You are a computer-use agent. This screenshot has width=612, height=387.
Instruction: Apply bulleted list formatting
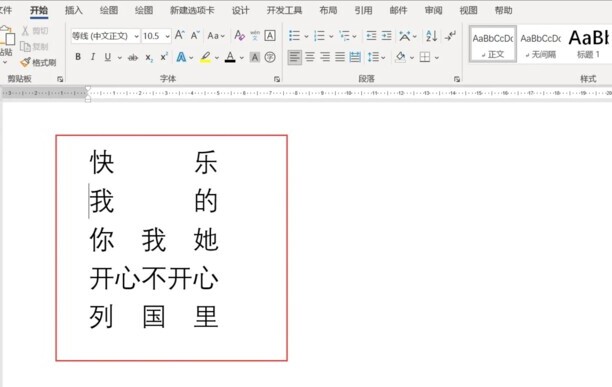[x=294, y=36]
